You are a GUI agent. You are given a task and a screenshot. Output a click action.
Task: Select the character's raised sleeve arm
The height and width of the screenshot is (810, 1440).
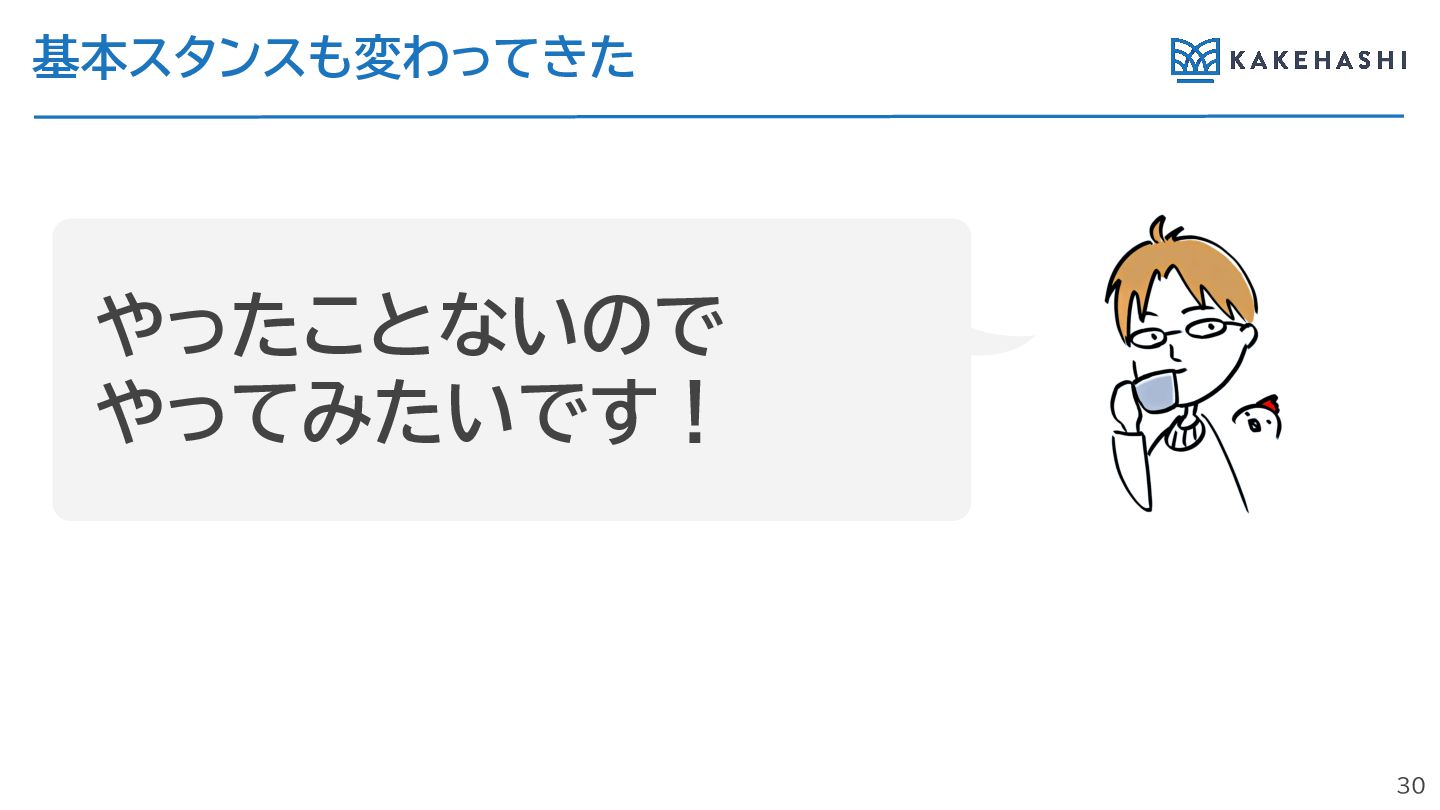point(1132,468)
